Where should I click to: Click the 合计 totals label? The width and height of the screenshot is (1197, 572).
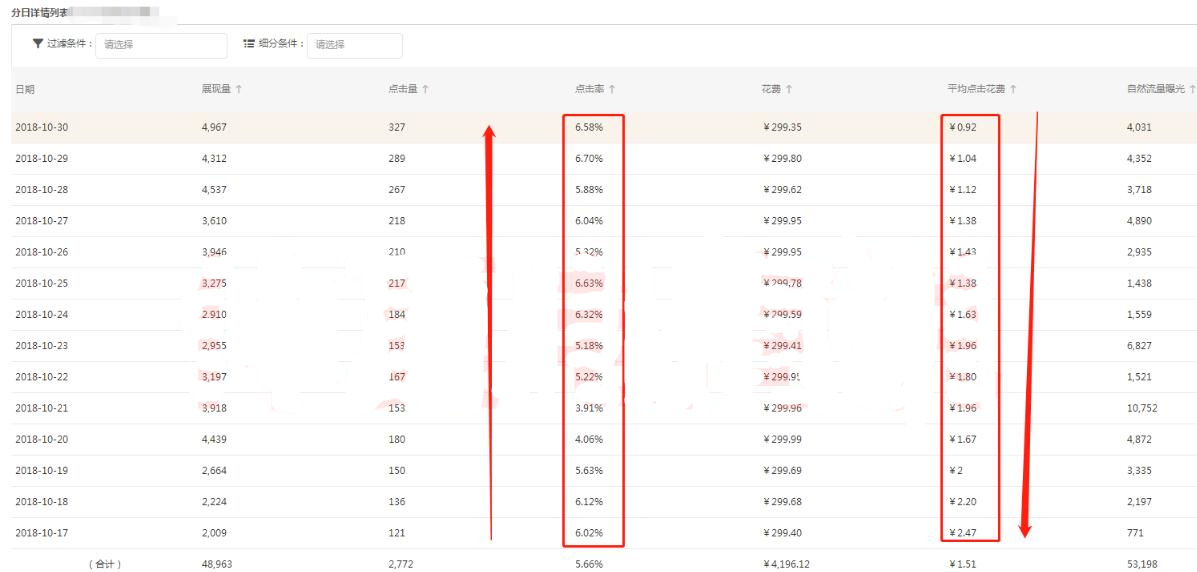105,564
